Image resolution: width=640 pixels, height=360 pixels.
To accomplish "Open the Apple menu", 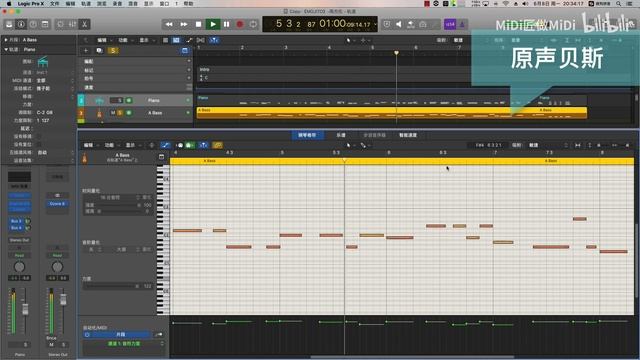I will (9, 4).
